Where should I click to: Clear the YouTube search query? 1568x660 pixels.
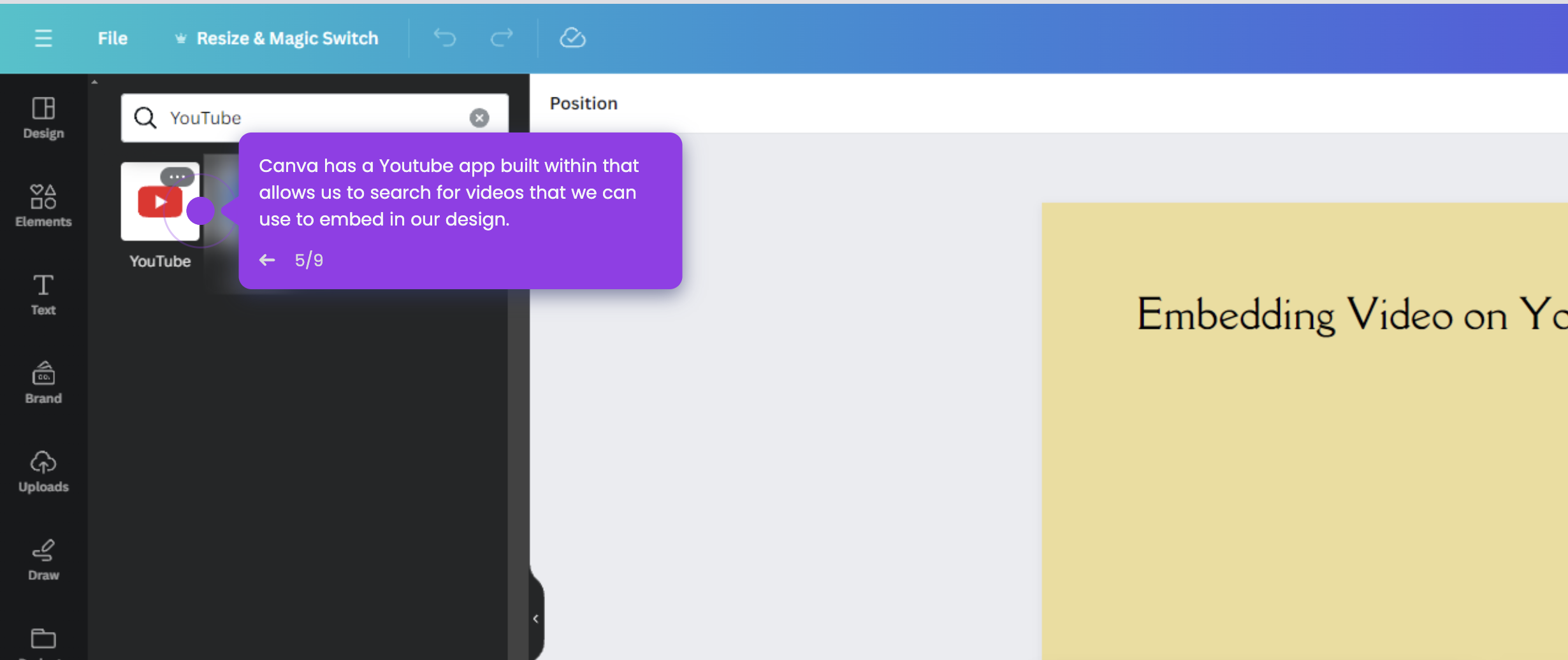coord(479,117)
